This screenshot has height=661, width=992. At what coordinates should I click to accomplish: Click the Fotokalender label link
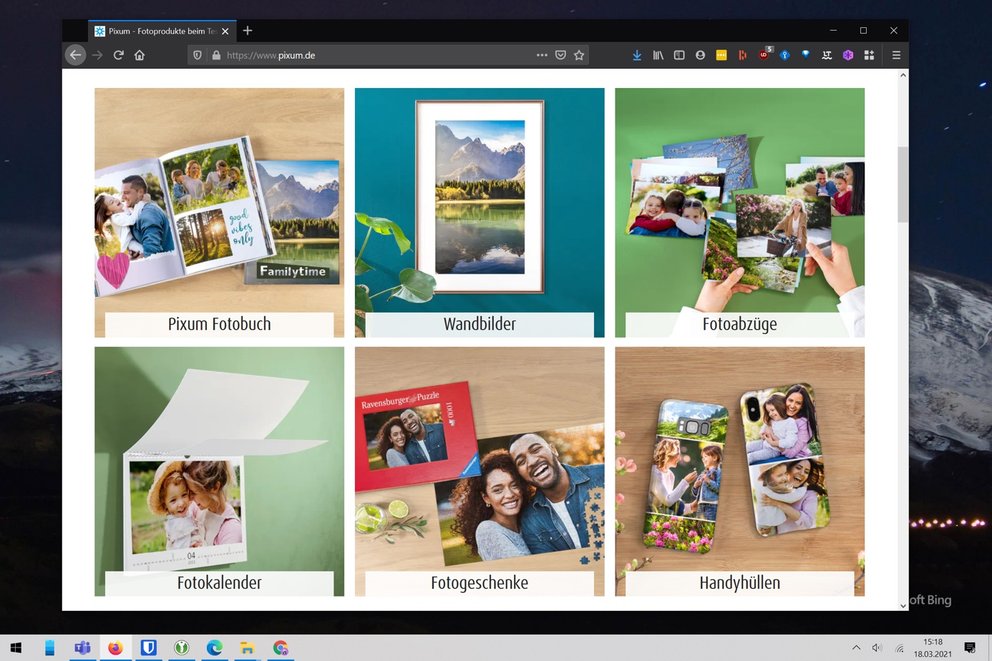[x=220, y=583]
